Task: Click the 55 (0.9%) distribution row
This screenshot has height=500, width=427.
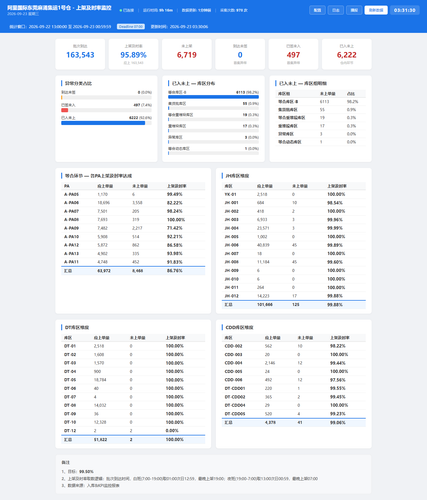Action: pos(213,106)
